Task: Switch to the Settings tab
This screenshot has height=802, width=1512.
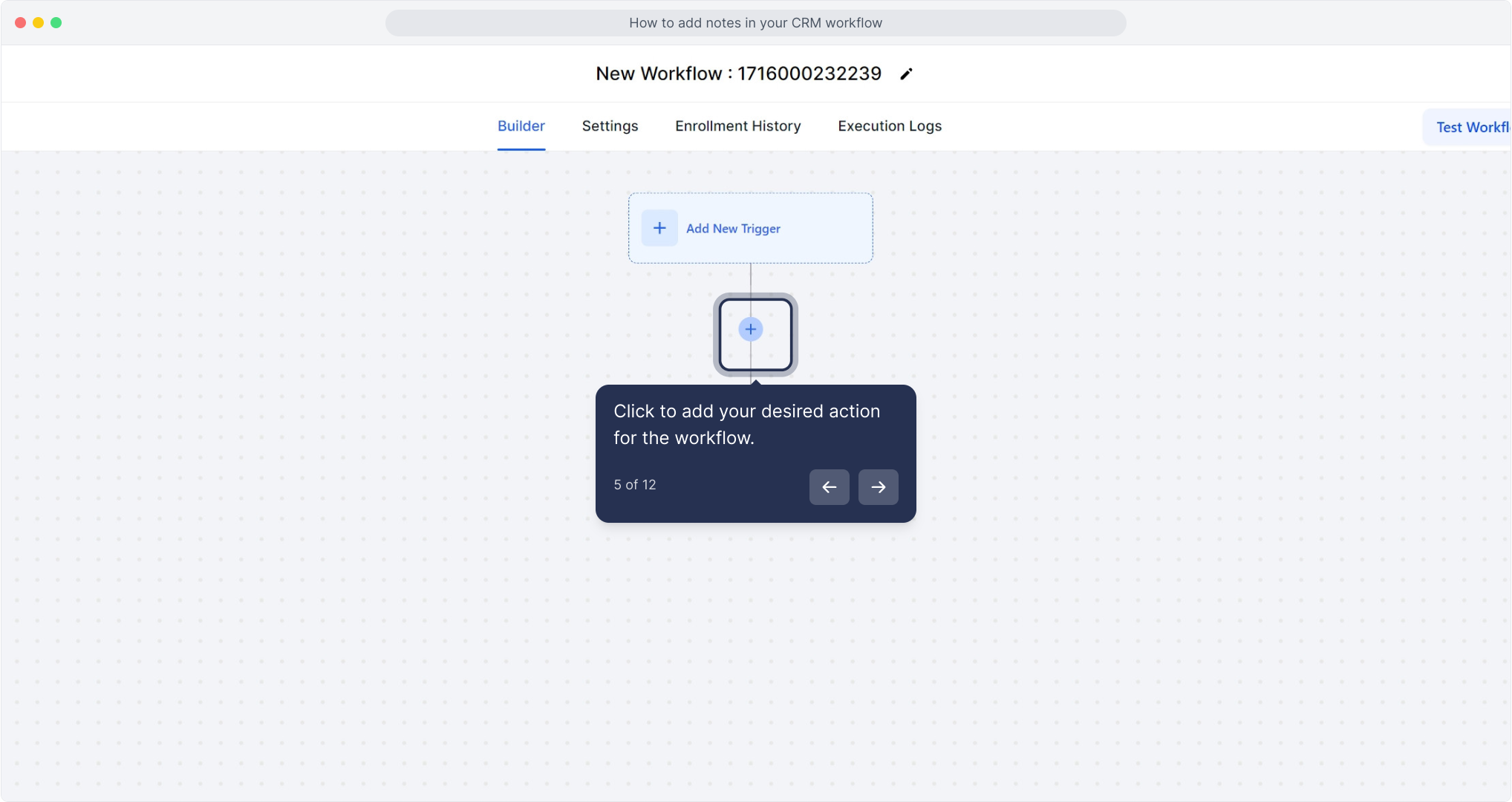Action: (610, 126)
